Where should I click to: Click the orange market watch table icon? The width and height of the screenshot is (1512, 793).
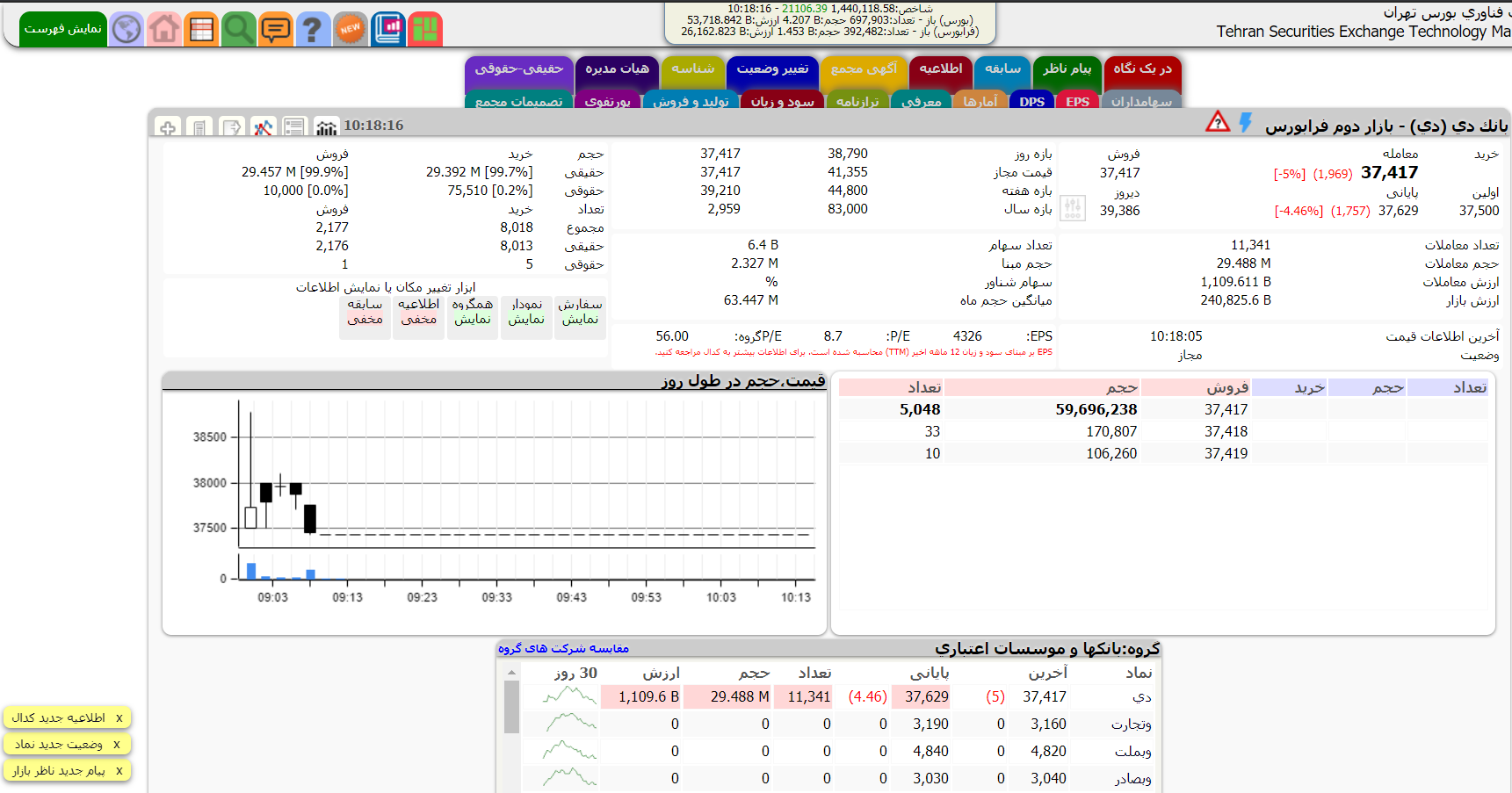coord(201,29)
